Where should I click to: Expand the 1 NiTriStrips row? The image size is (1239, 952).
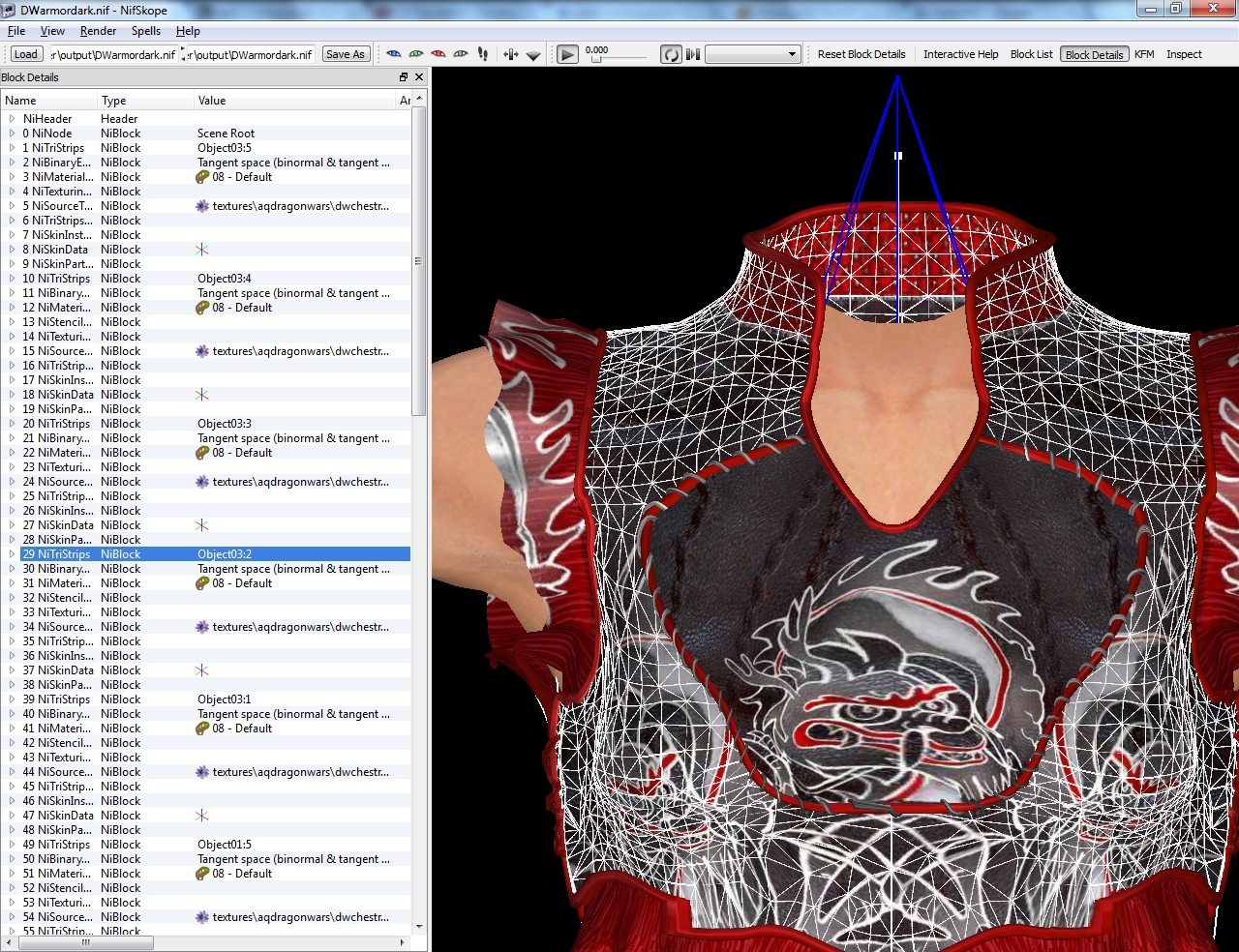[x=12, y=148]
